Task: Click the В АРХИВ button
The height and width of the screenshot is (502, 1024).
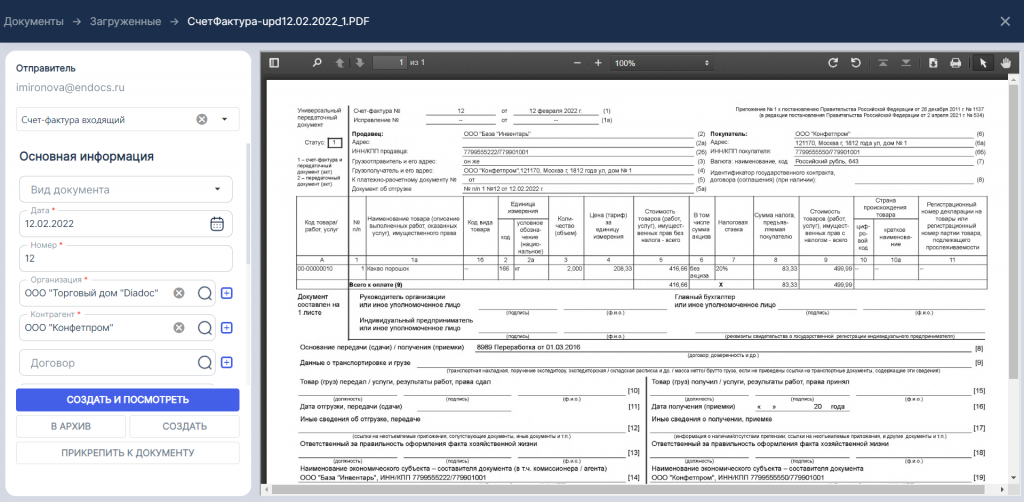Action: coord(71,426)
